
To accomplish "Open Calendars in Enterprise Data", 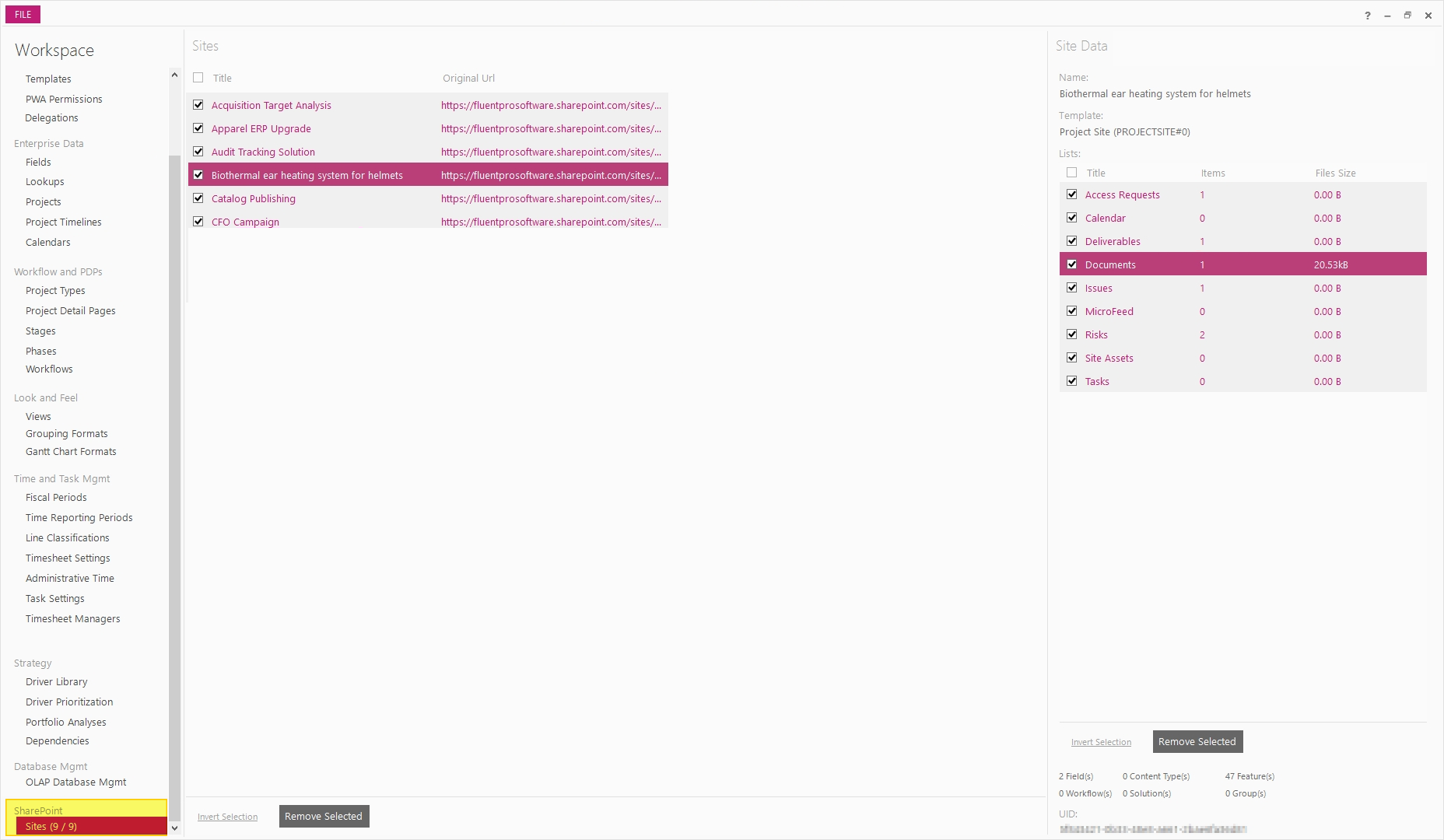I will pyautogui.click(x=48, y=242).
